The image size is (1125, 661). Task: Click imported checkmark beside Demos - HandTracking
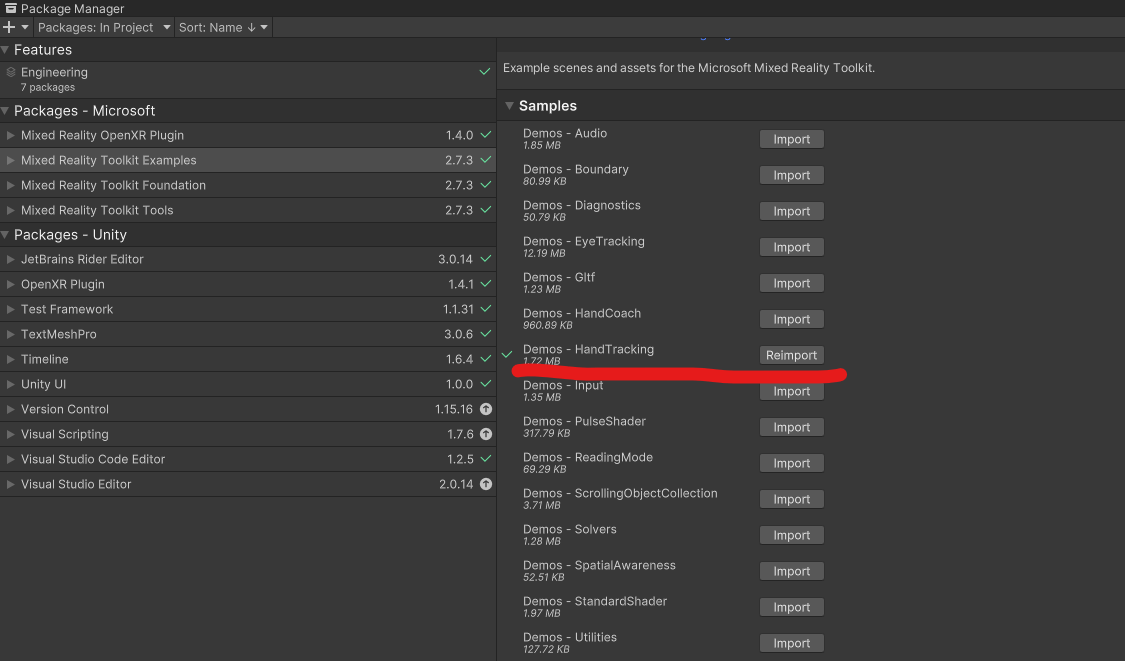coord(507,355)
